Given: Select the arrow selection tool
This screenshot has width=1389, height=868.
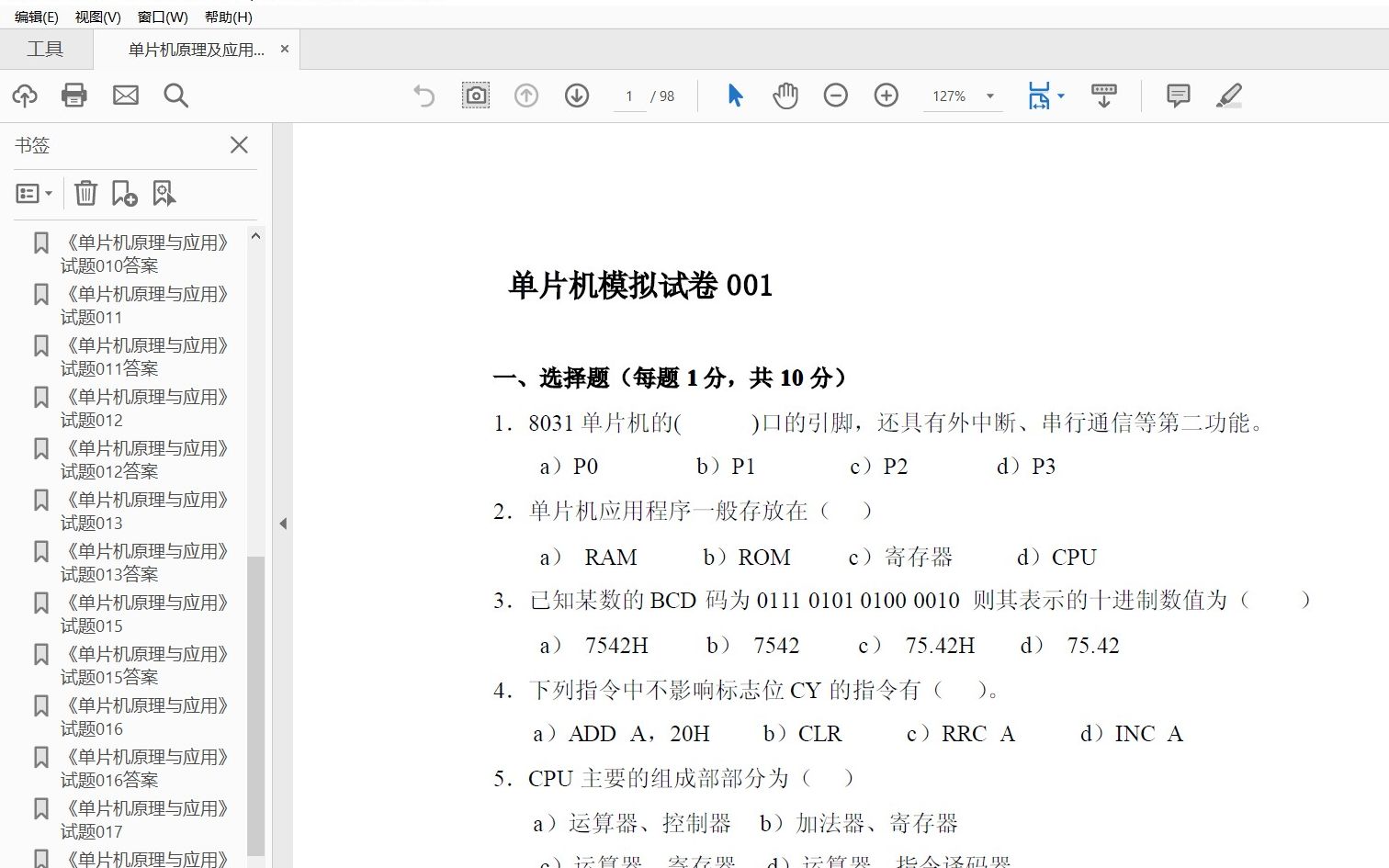Looking at the screenshot, I should (x=735, y=96).
